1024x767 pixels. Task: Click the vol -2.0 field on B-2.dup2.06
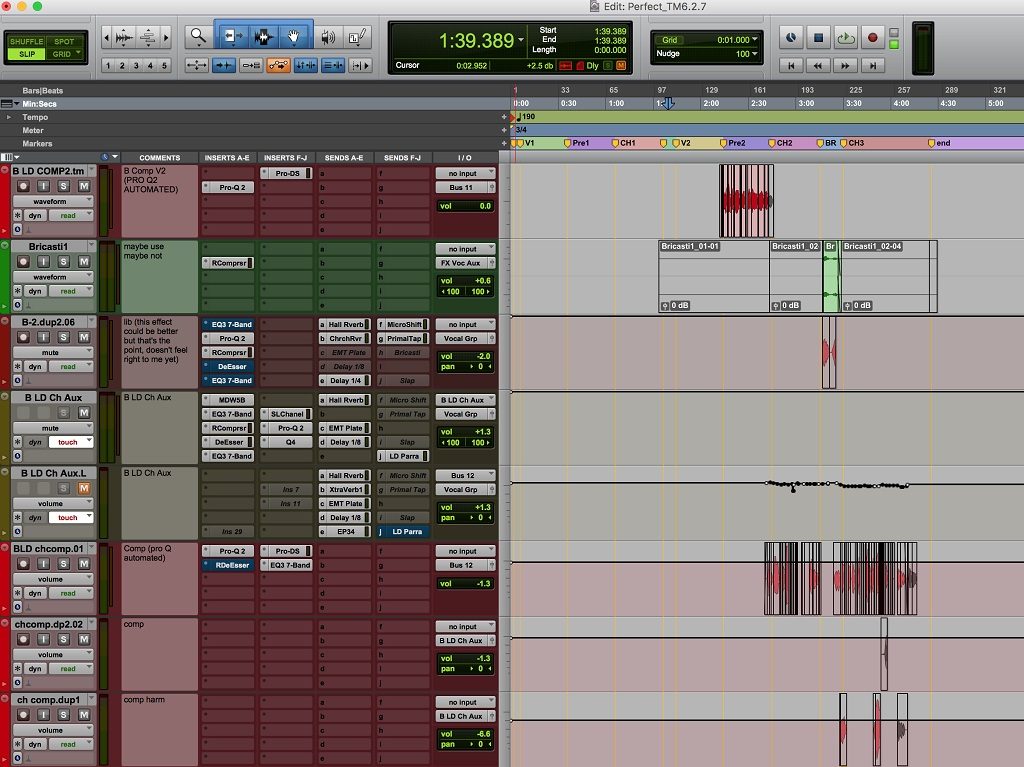465,357
